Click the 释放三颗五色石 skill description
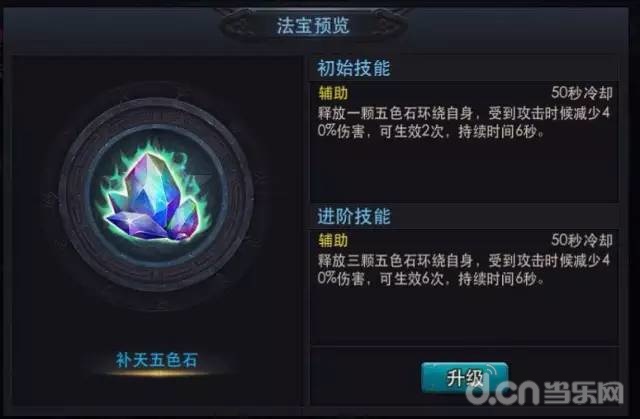This screenshot has width=640, height=419. pos(464,269)
